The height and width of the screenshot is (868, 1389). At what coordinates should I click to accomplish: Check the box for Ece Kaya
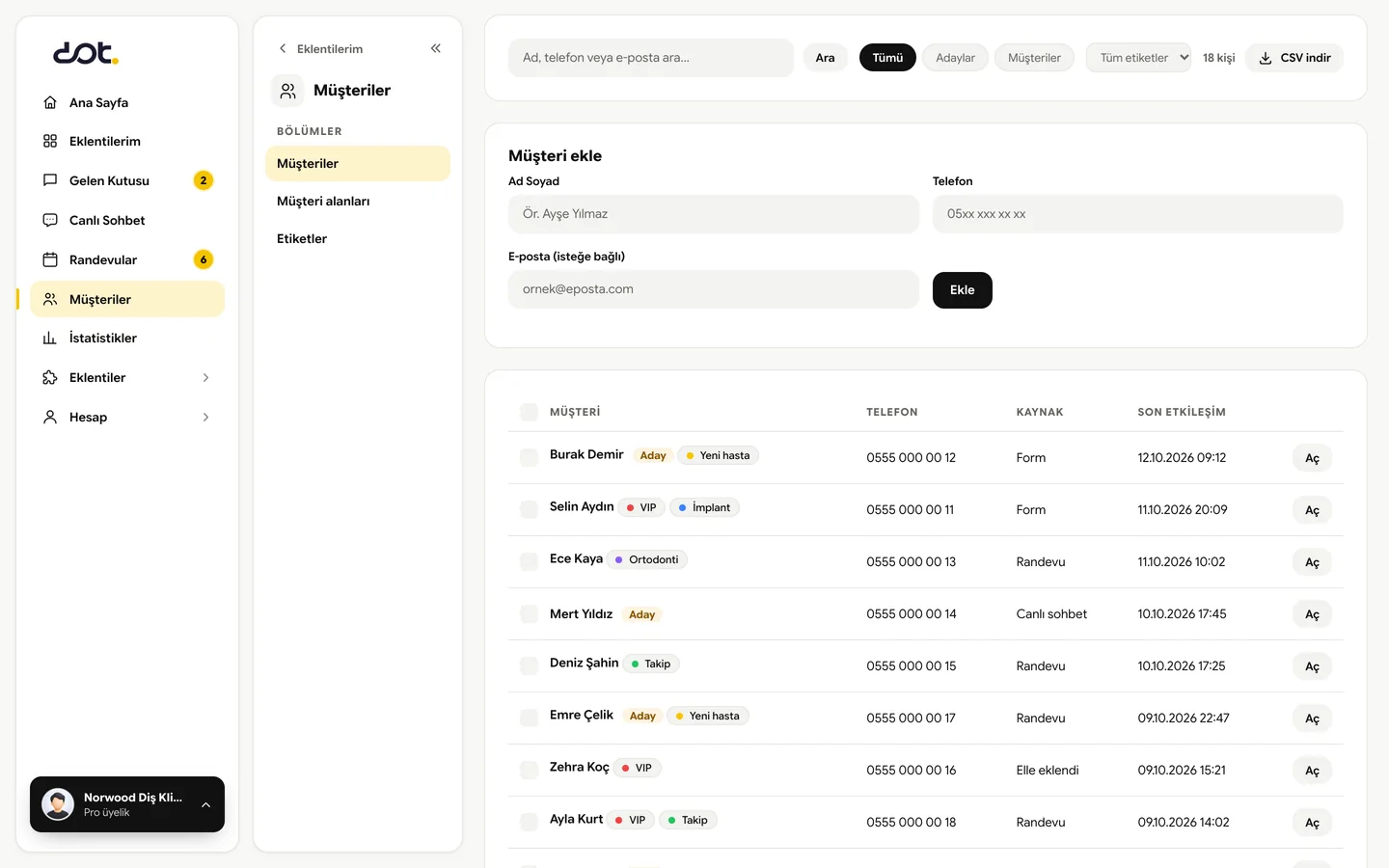point(529,561)
